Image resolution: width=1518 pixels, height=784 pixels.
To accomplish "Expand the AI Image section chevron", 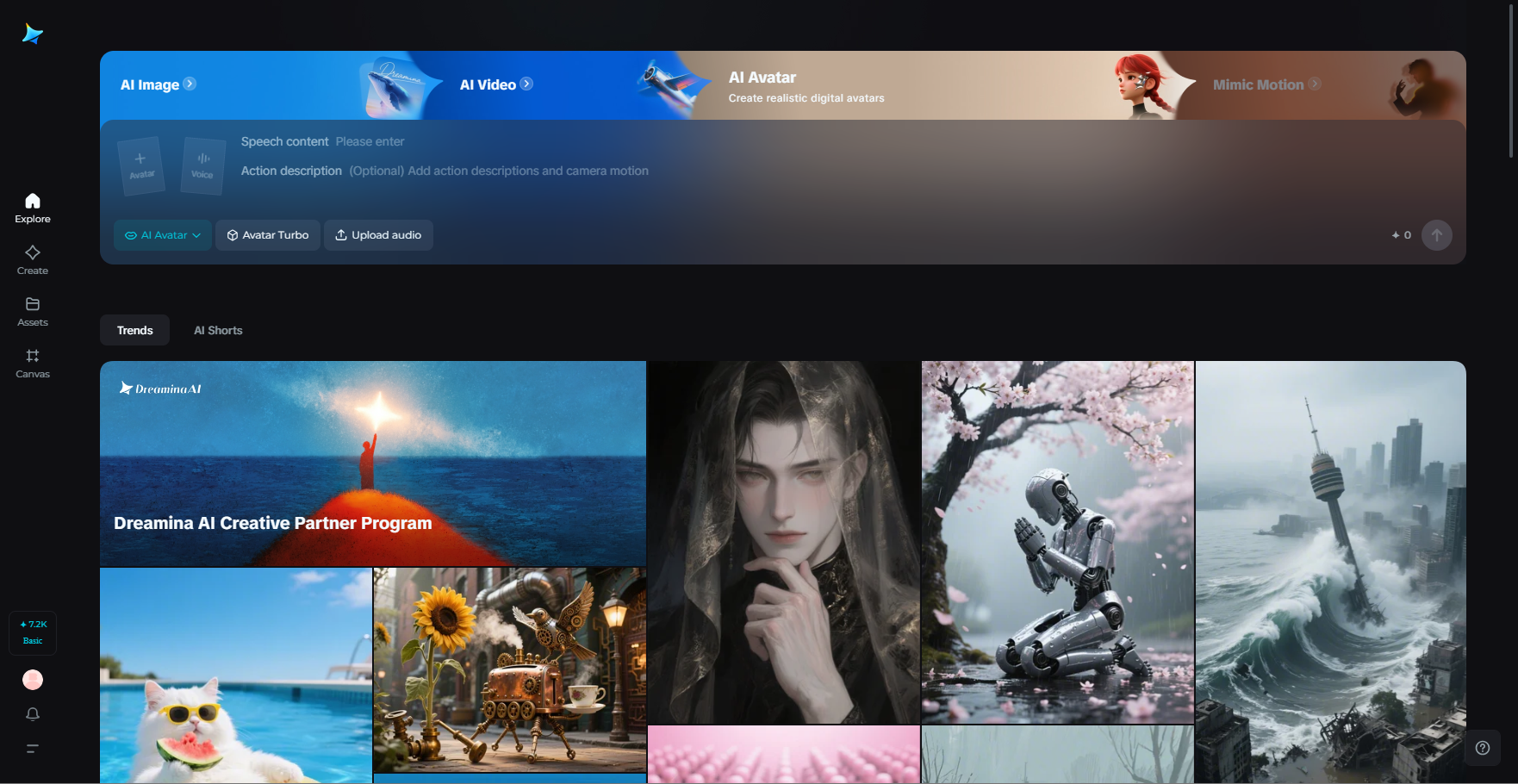I will pos(190,84).
